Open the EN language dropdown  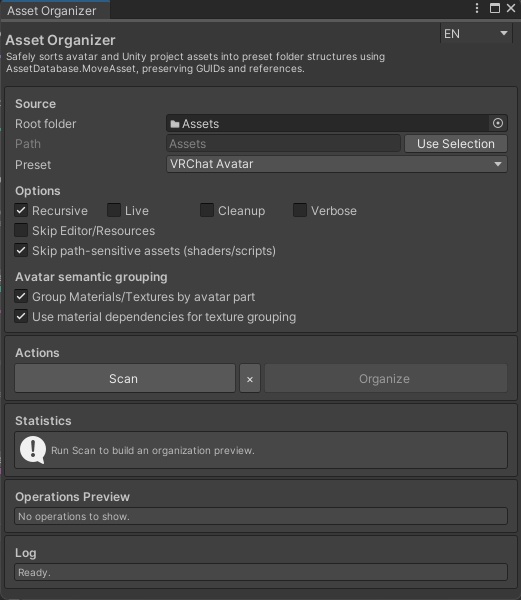click(476, 34)
